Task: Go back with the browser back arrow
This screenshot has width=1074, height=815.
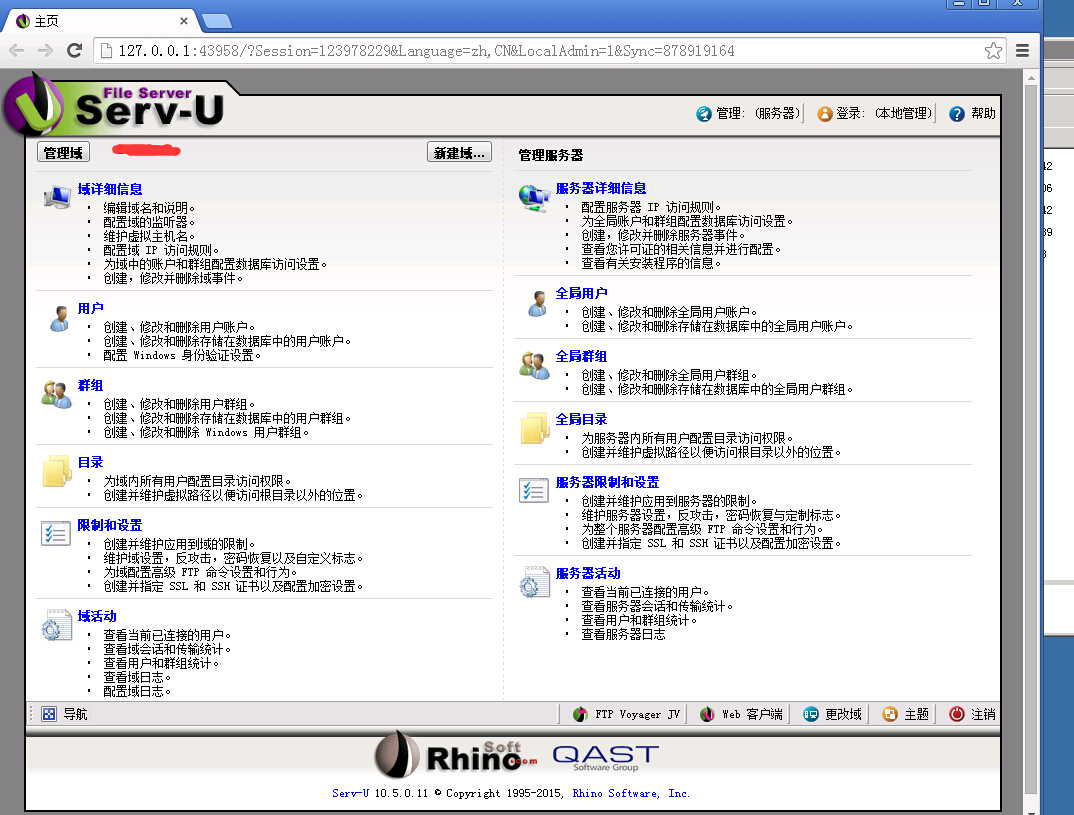Action: 16,50
